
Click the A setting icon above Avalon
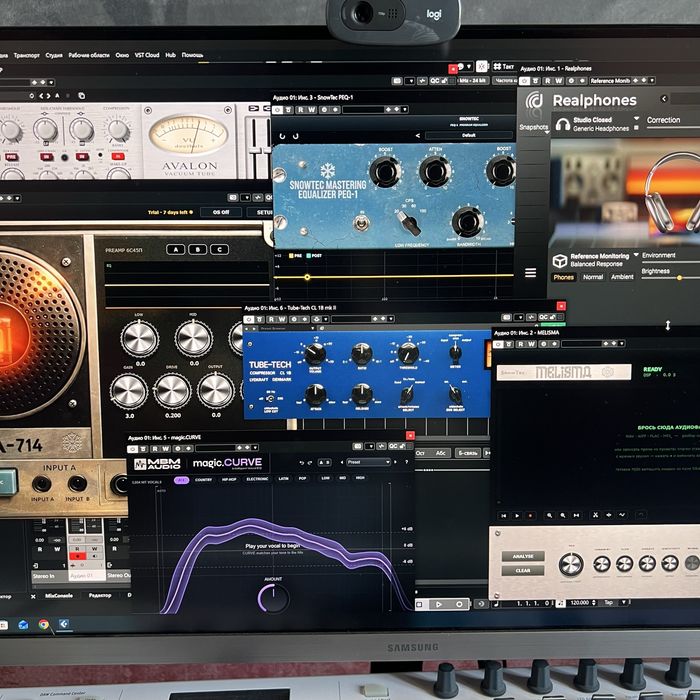[57, 96]
